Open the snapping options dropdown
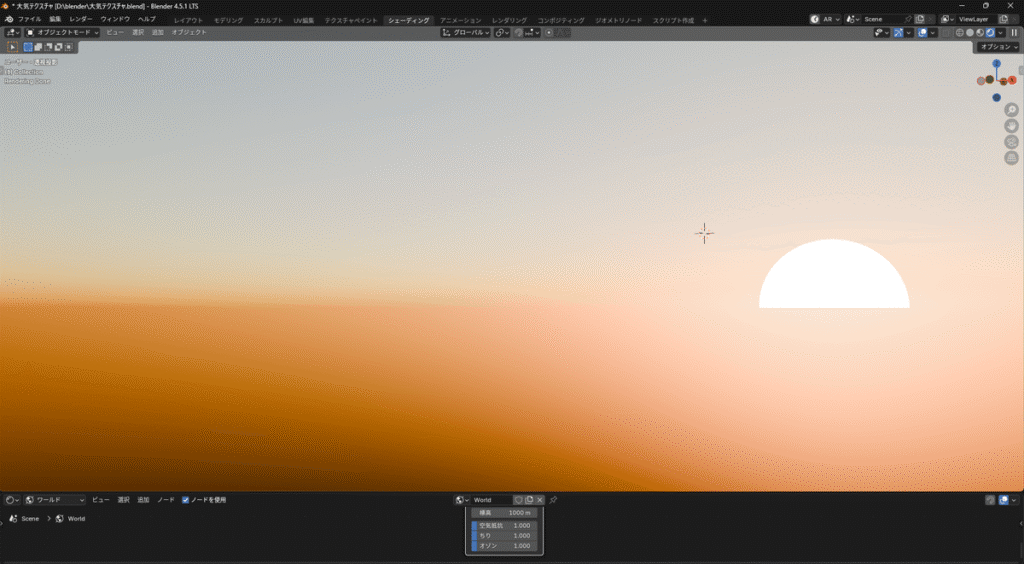 click(x=532, y=33)
